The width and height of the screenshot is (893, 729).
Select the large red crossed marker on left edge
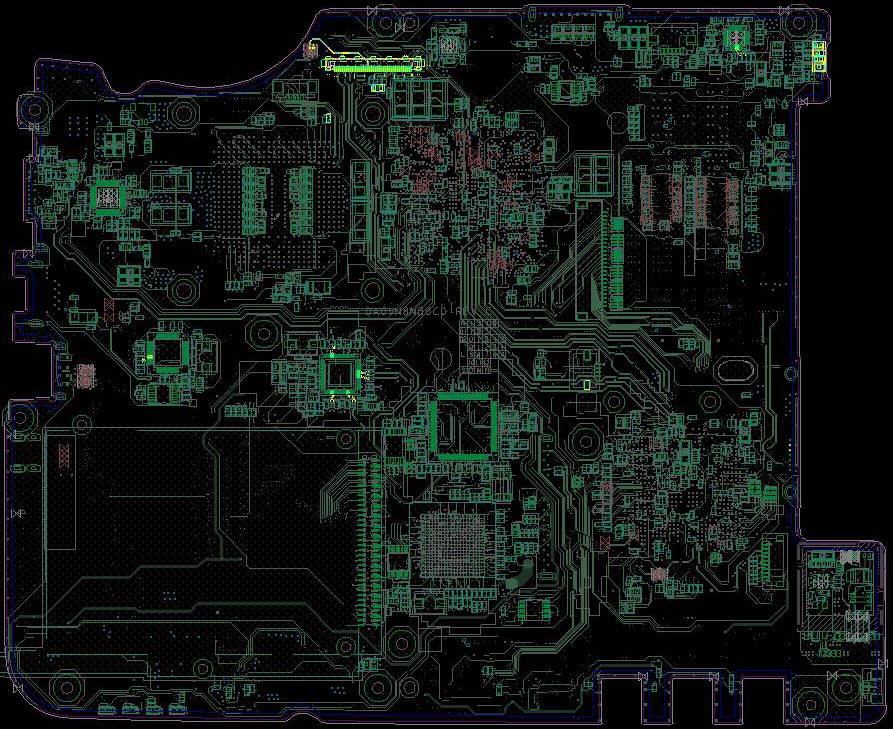(x=64, y=456)
